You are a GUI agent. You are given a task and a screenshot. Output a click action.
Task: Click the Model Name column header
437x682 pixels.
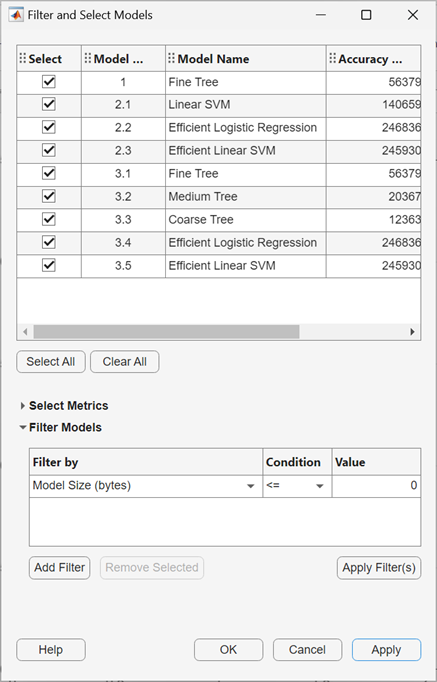tap(246, 59)
